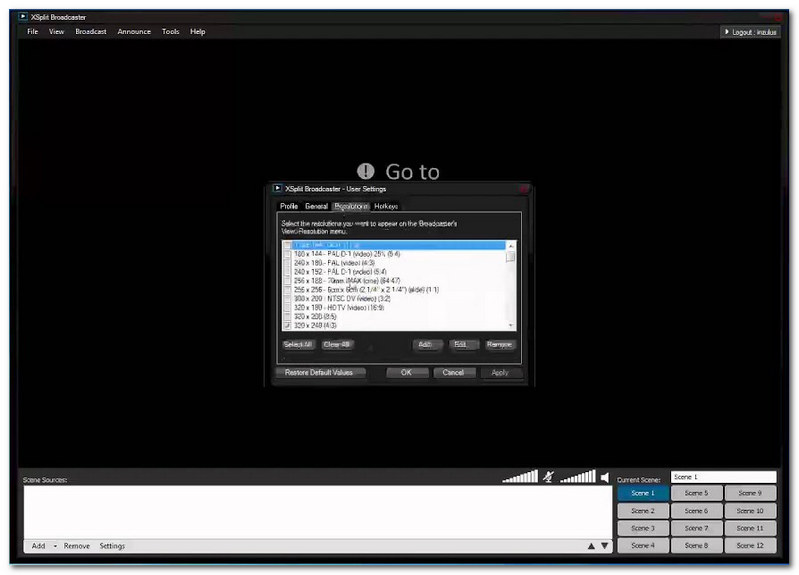Adjust the microphone volume level bars

point(520,476)
